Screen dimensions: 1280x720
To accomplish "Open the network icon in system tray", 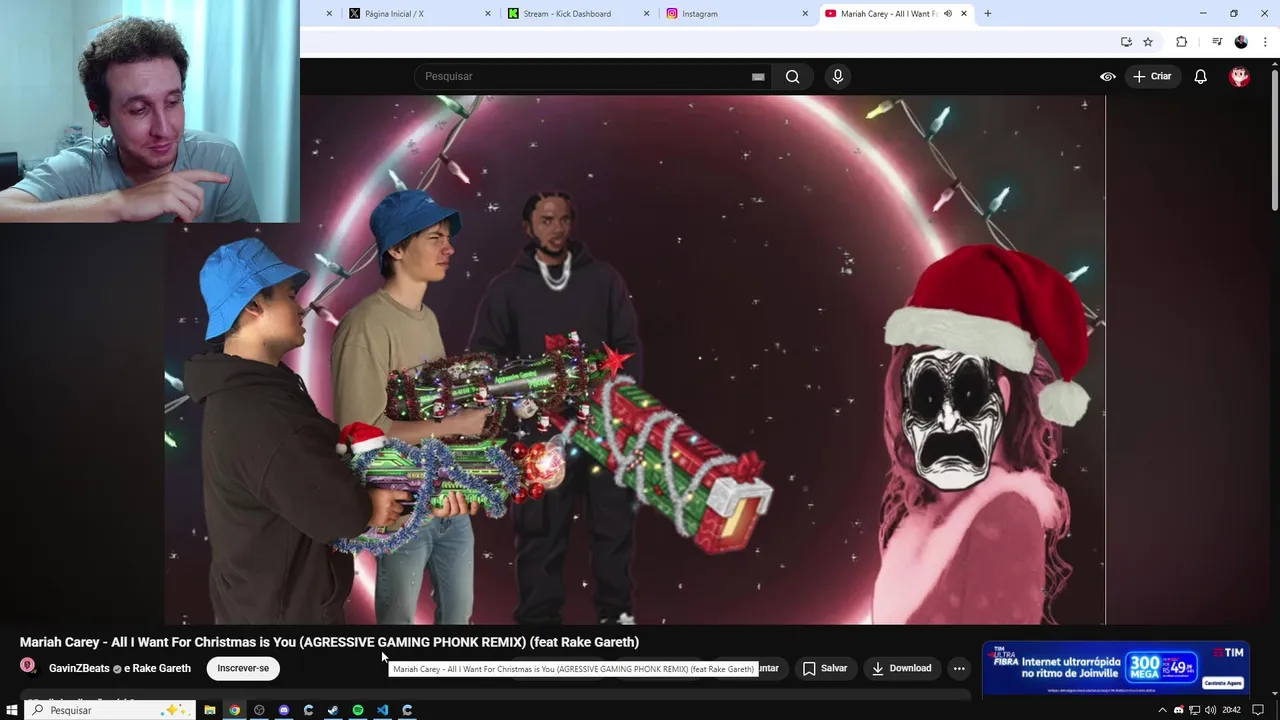I will [1194, 710].
